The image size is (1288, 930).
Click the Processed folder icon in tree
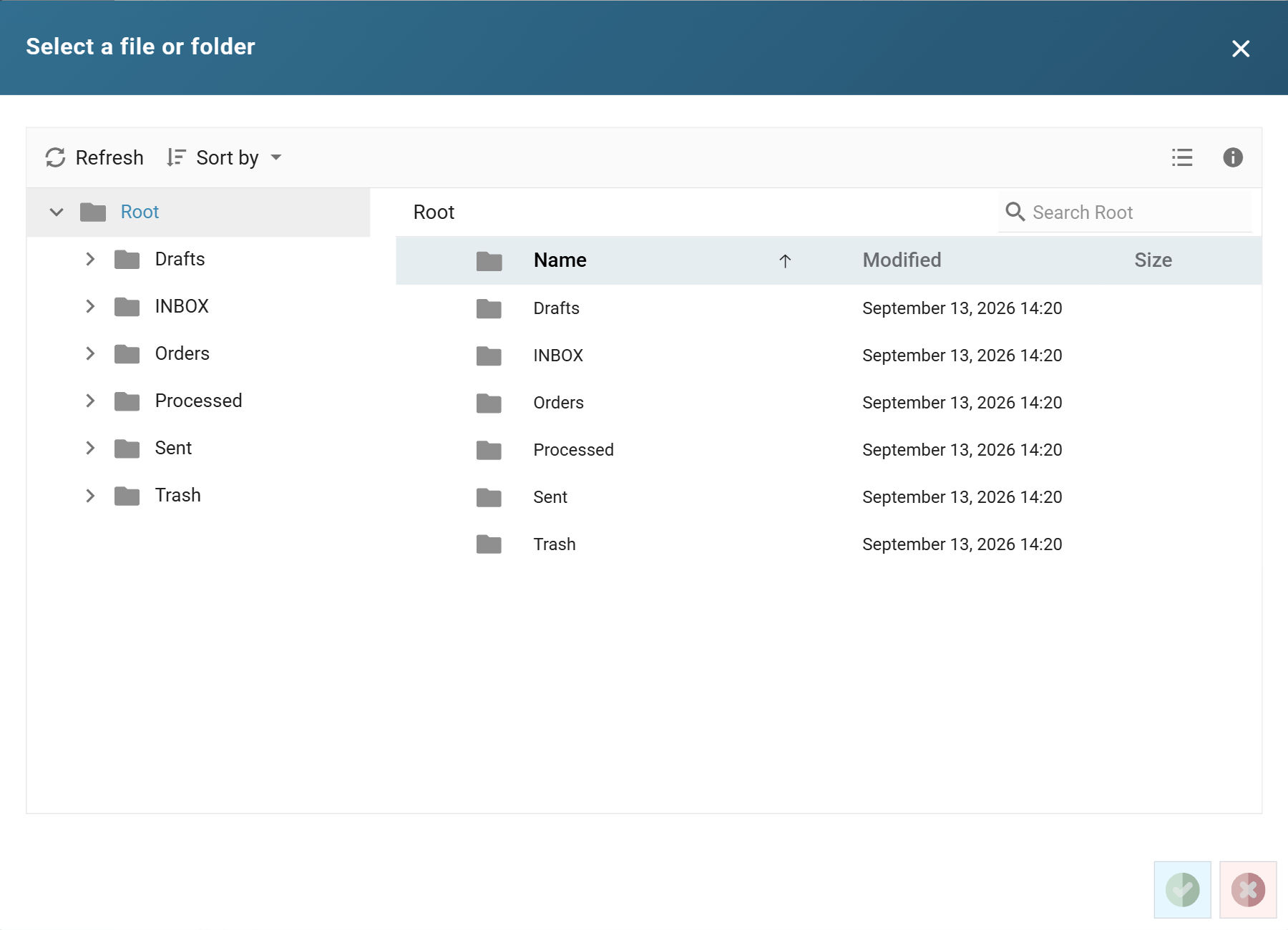(x=127, y=401)
